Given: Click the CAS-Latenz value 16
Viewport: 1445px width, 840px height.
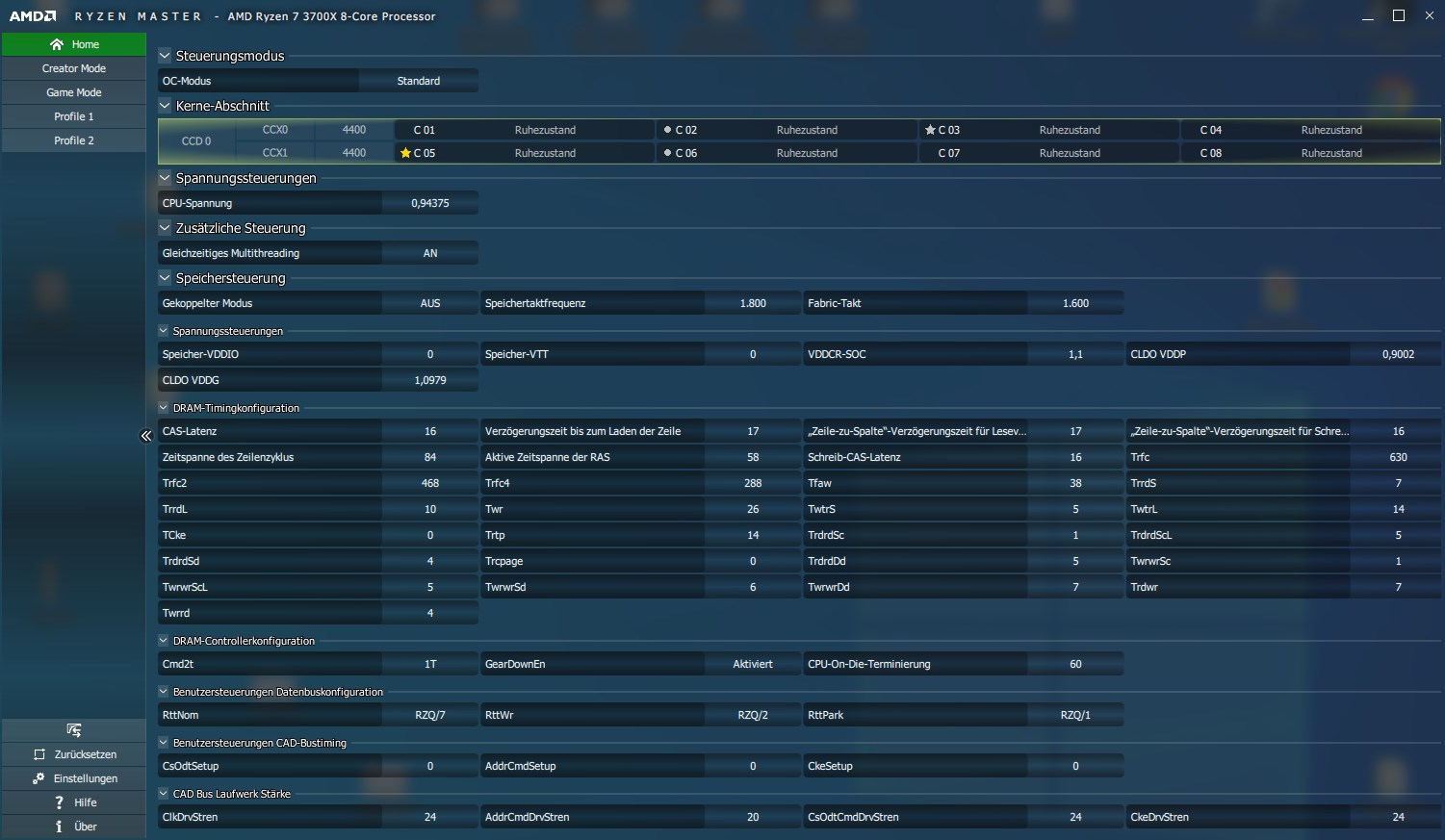Looking at the screenshot, I should tap(430, 431).
